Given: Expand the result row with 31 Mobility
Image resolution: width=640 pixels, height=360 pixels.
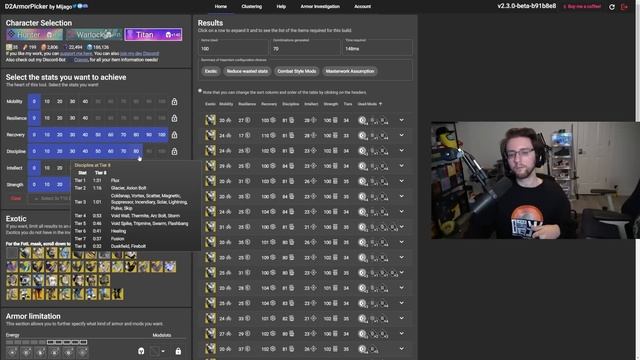Looking at the screenshot, I should coord(402,227).
